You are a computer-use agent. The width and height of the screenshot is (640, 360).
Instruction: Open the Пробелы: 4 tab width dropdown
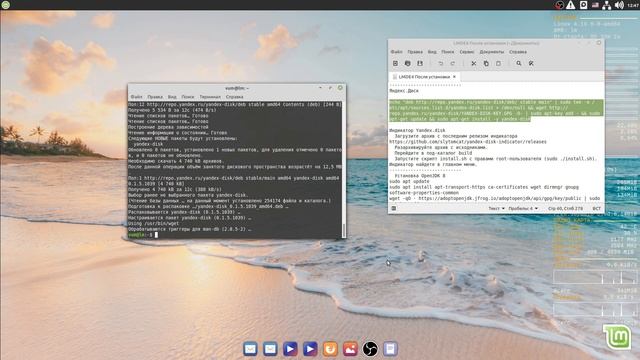coord(523,208)
